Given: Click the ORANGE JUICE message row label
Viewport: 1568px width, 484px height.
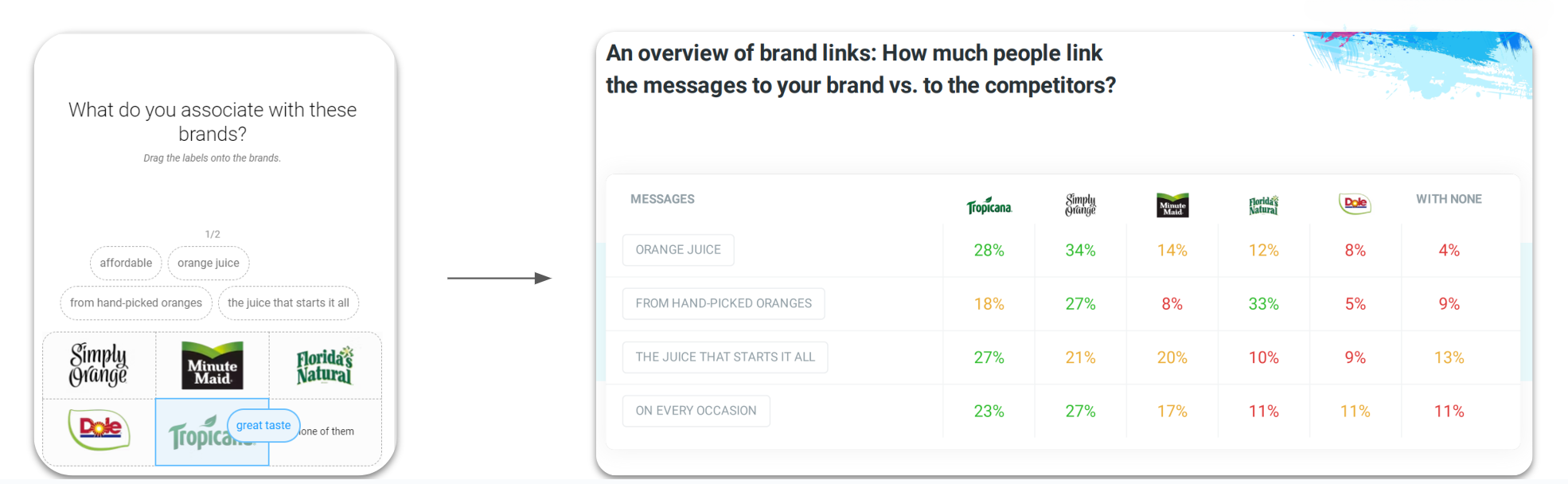Looking at the screenshot, I should (678, 250).
